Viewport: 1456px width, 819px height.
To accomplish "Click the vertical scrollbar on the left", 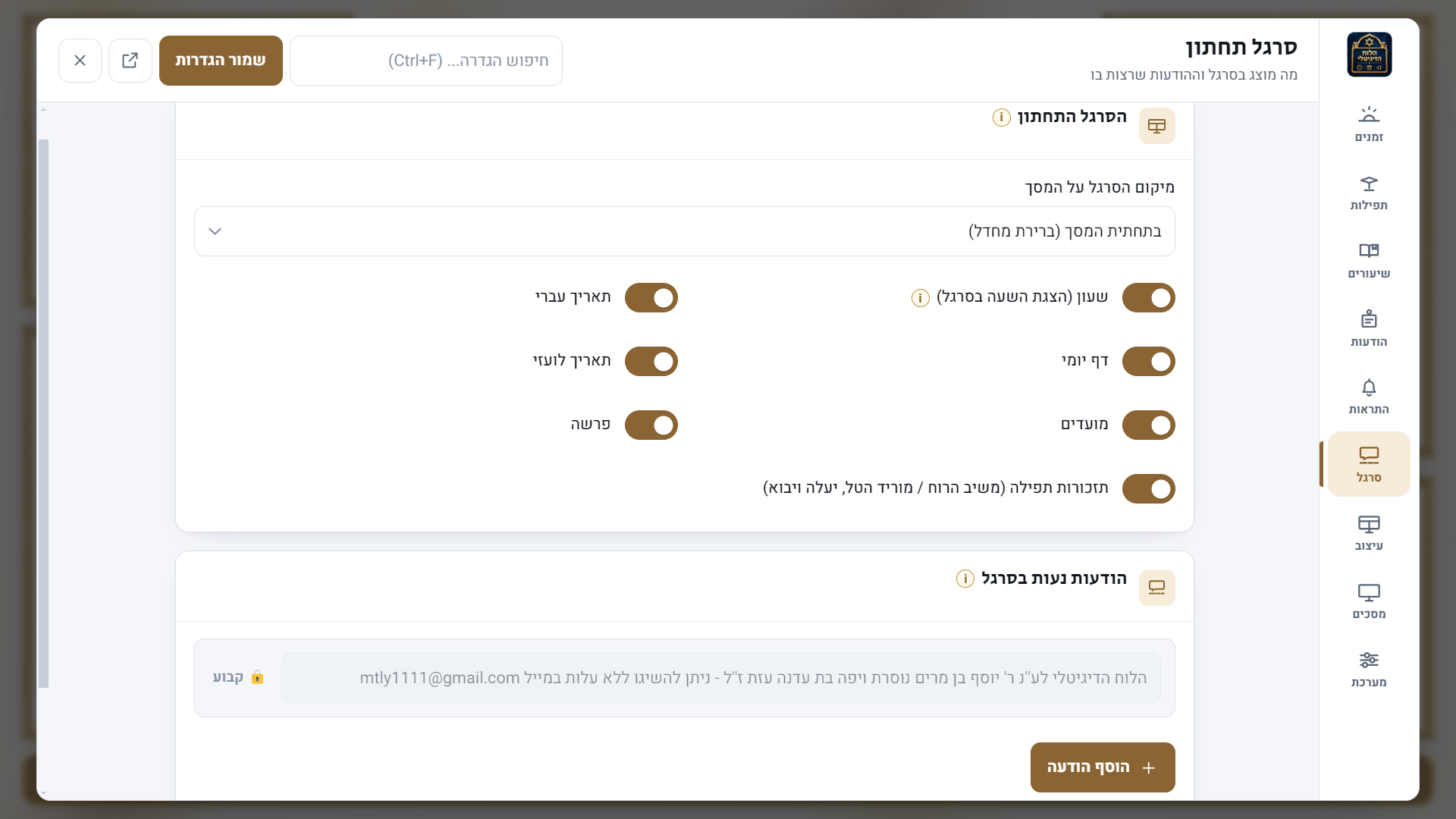I will point(43,413).
